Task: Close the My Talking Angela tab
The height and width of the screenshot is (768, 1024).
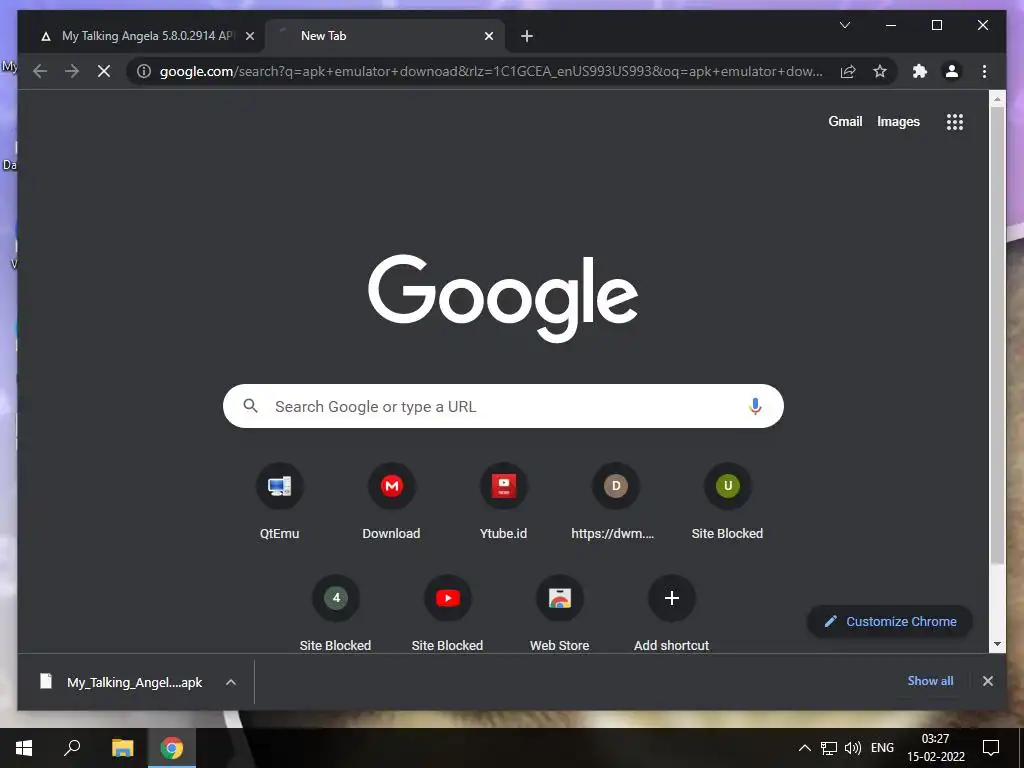Action: click(x=249, y=37)
